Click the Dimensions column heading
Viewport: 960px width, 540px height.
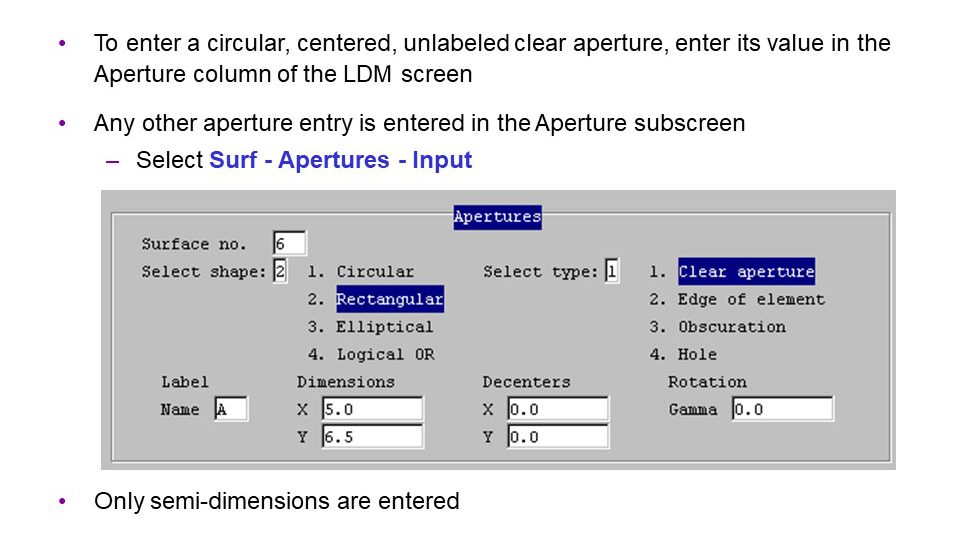(346, 381)
